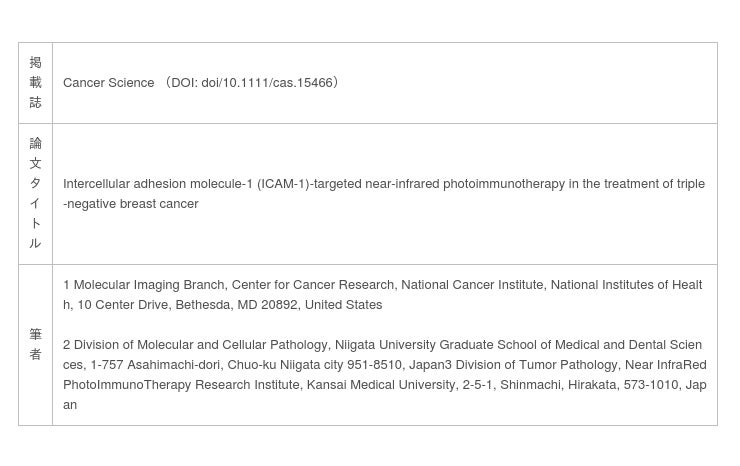
Task: Click the -negative breast cancer text
Action: tap(131, 204)
